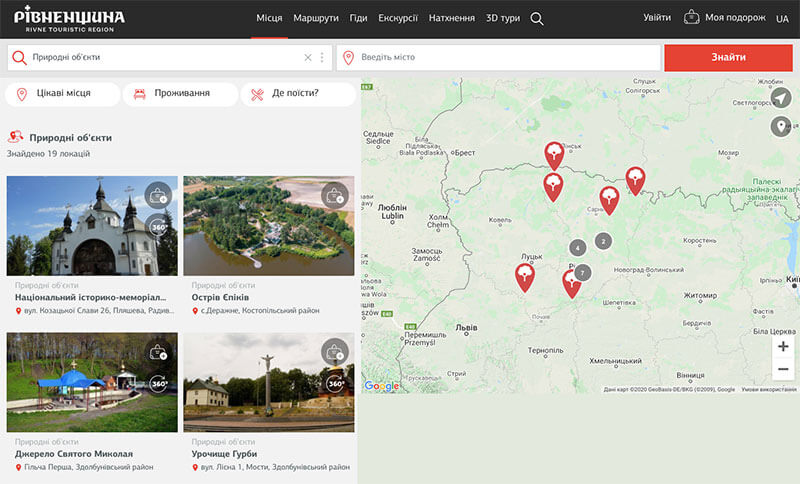Select the Проживання category tab

[180, 94]
